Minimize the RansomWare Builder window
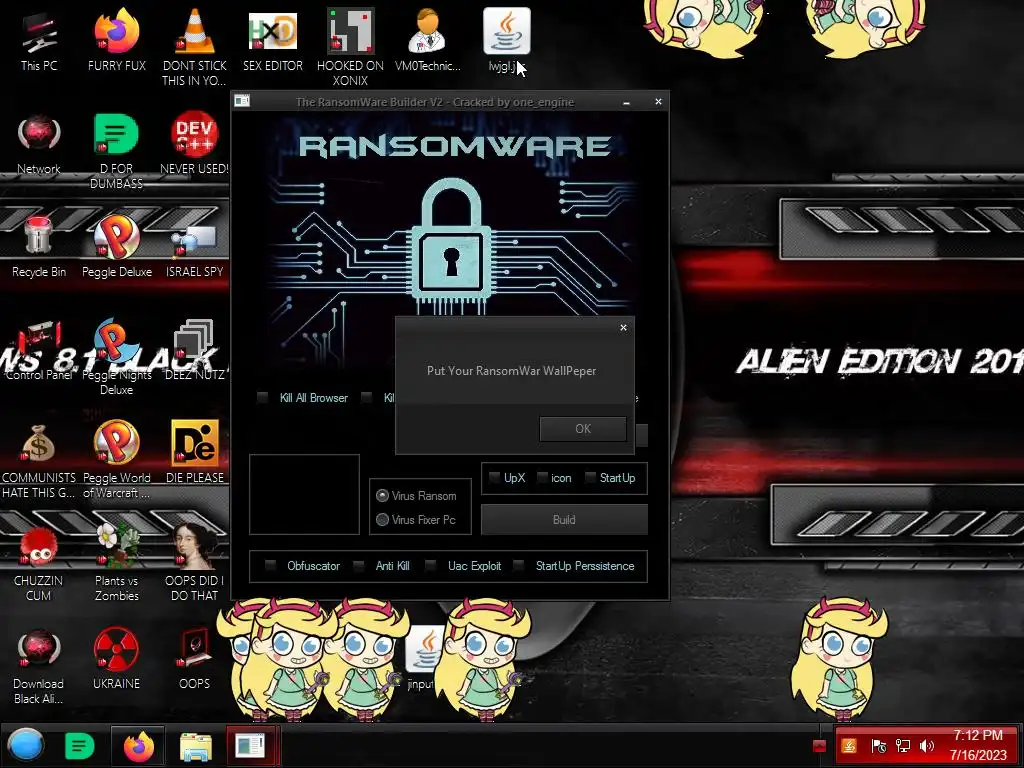Screen dimensions: 1024x768 coord(626,102)
